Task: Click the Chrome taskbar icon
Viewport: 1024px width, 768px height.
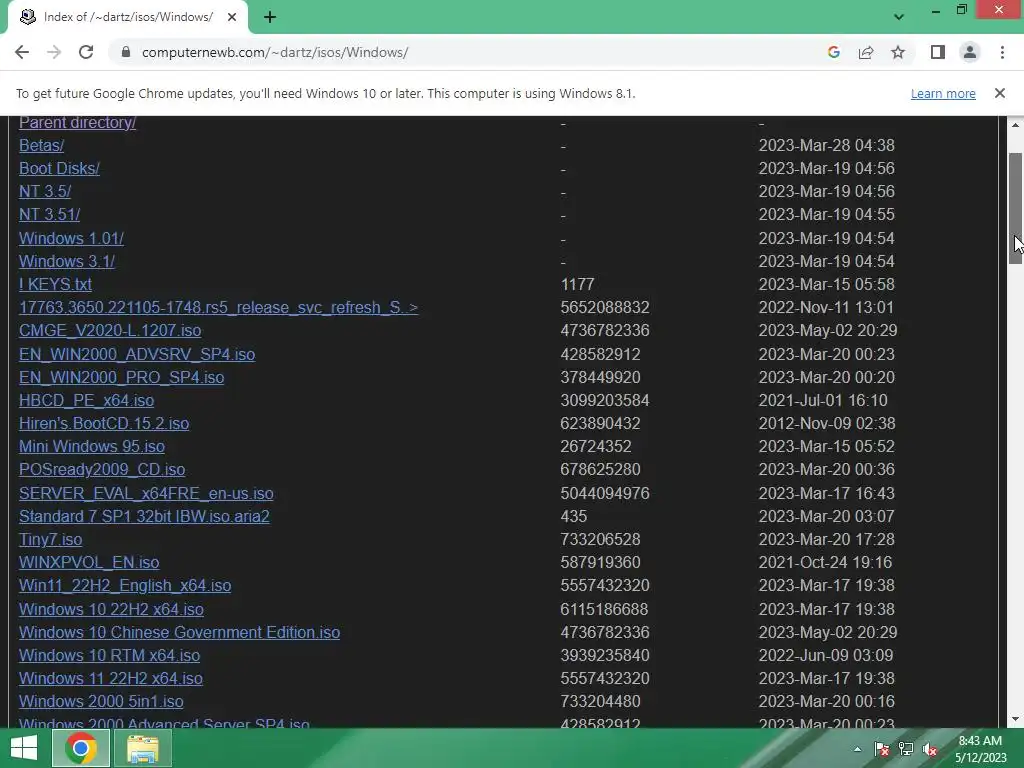Action: click(x=81, y=748)
